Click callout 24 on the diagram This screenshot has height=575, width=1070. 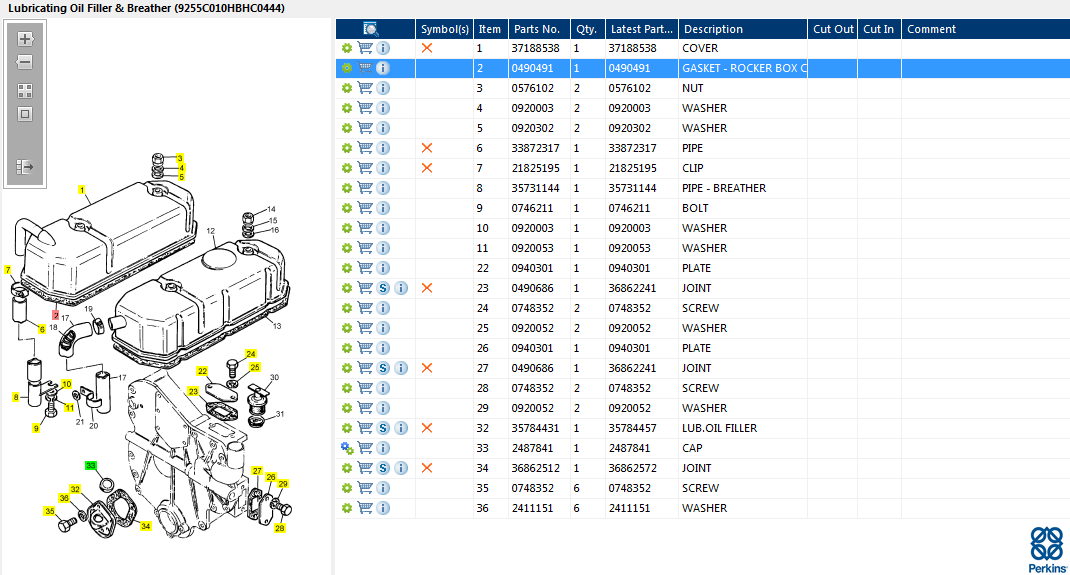point(250,354)
